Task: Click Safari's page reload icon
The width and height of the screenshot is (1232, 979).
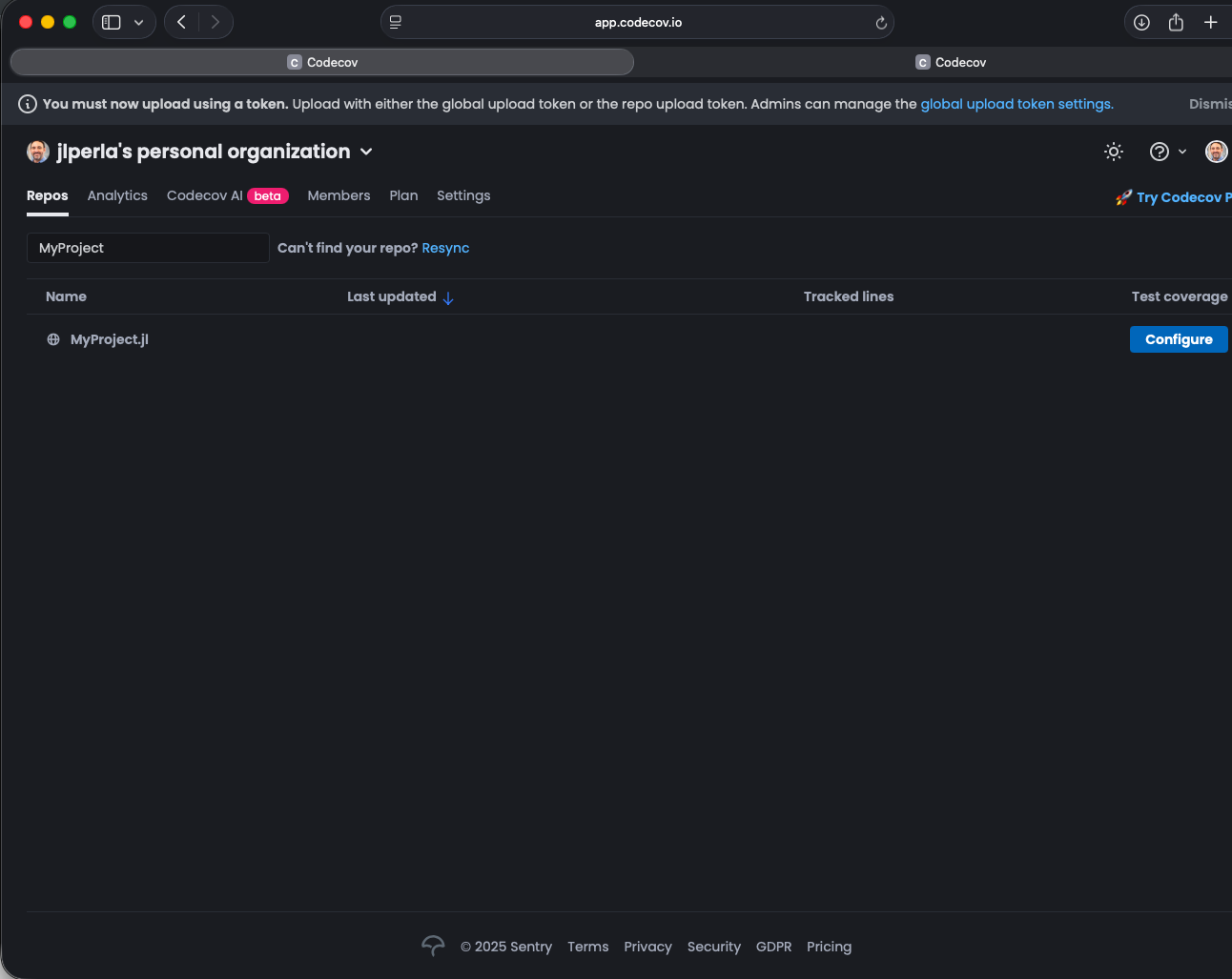Action: (881, 23)
